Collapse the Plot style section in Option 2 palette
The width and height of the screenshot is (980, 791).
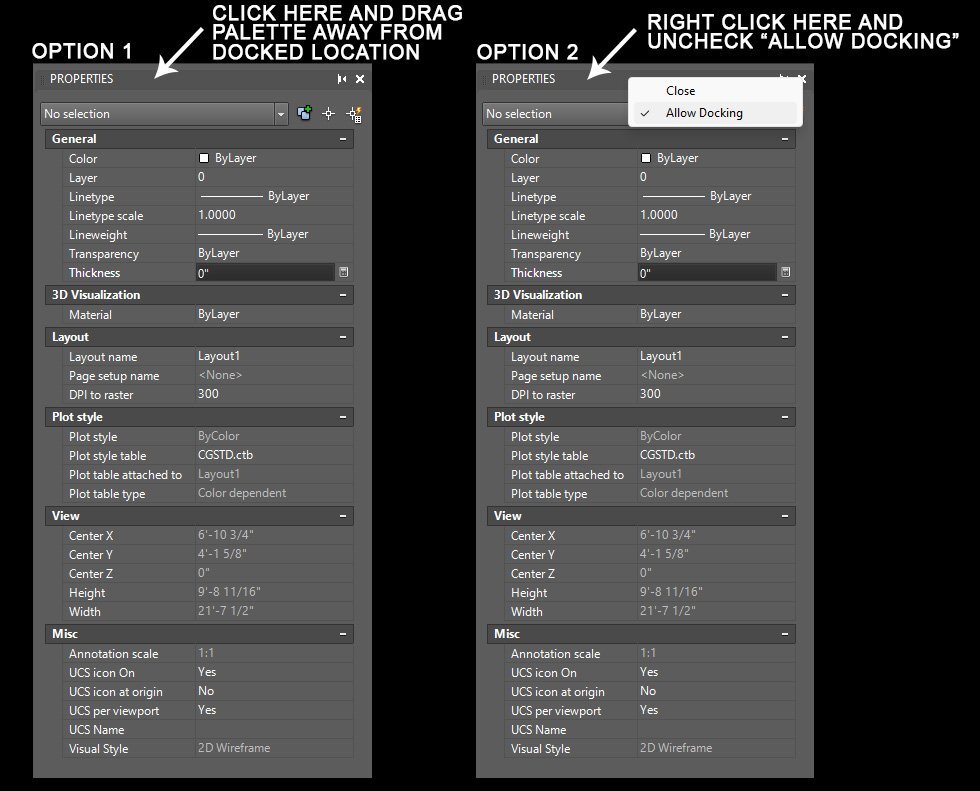coord(784,417)
